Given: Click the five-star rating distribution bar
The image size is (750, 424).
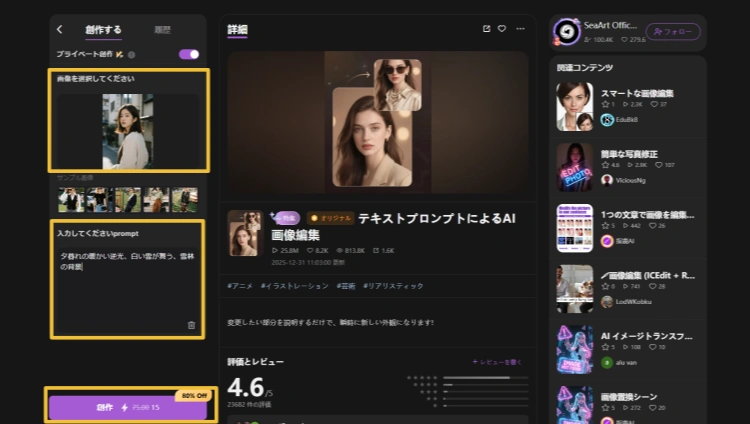Looking at the screenshot, I should (485, 378).
